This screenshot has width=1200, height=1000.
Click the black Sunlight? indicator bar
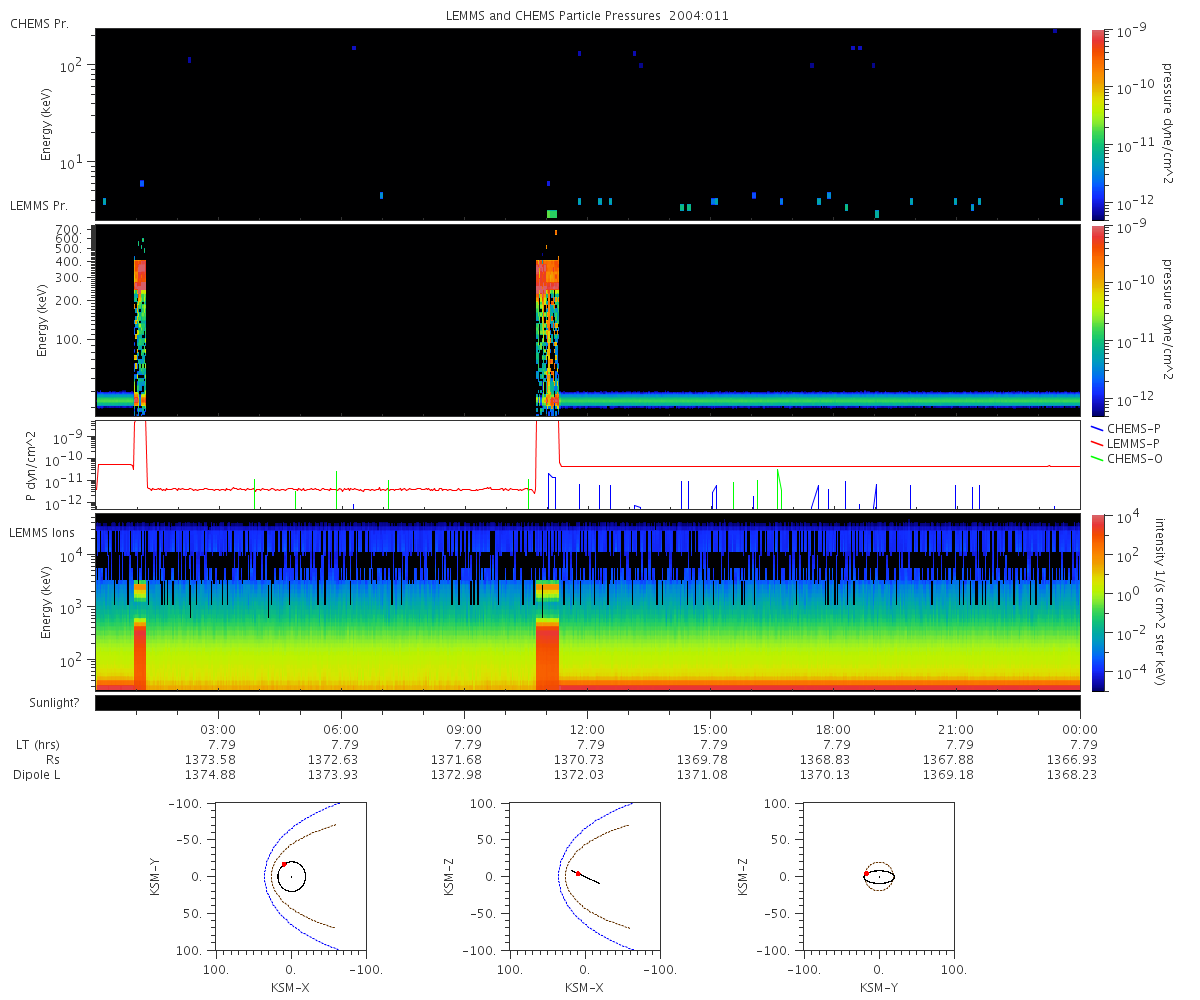(x=588, y=703)
